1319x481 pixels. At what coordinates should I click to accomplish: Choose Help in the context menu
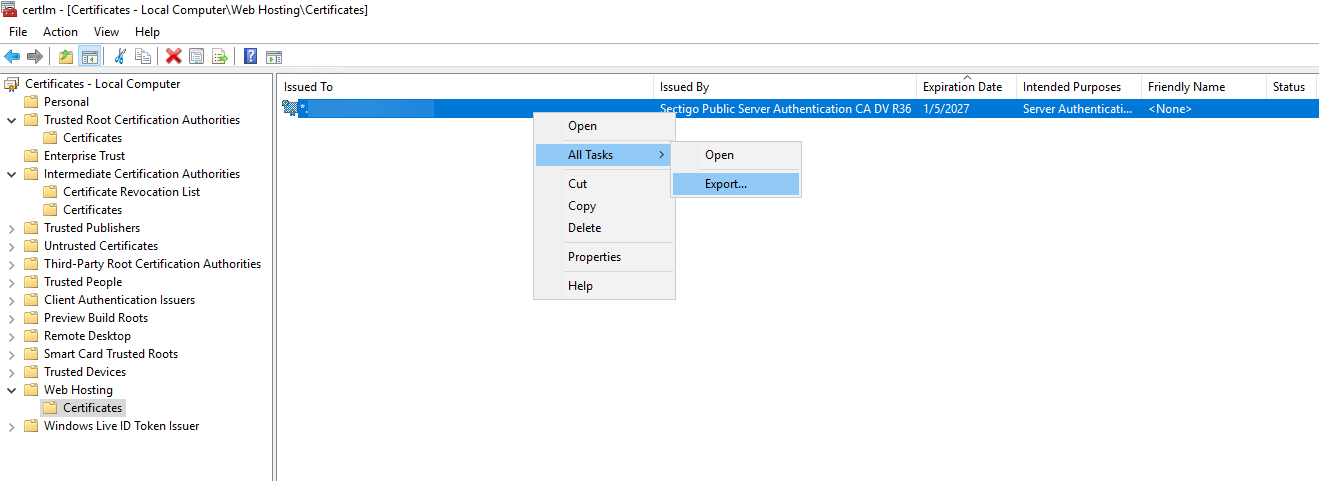(604, 286)
